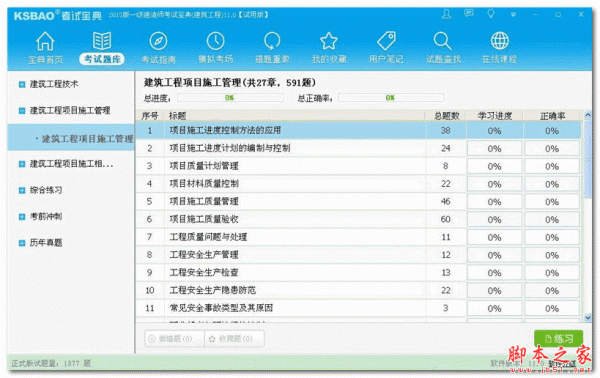Click 正式版试题量 status bar text
Image resolution: width=600 pixels, height=378 pixels.
51,363
